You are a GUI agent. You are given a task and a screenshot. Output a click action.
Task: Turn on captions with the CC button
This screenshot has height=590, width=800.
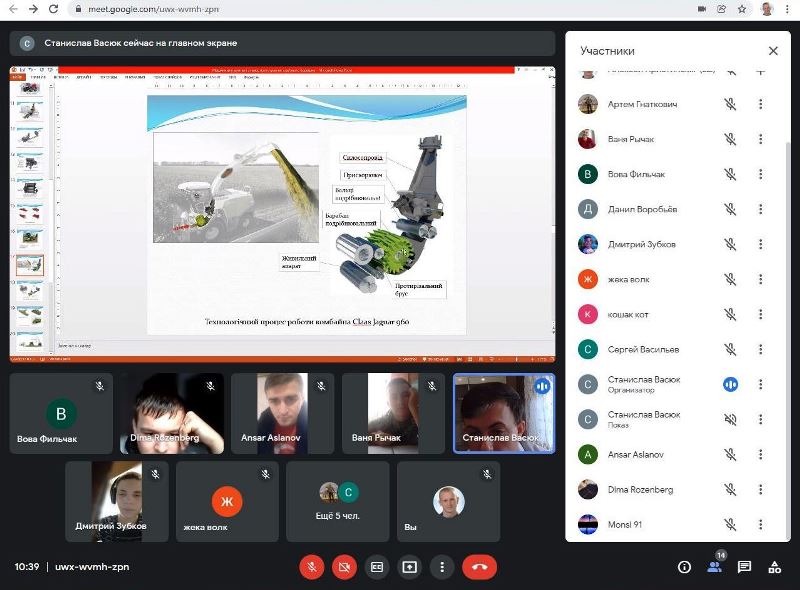pyautogui.click(x=376, y=567)
